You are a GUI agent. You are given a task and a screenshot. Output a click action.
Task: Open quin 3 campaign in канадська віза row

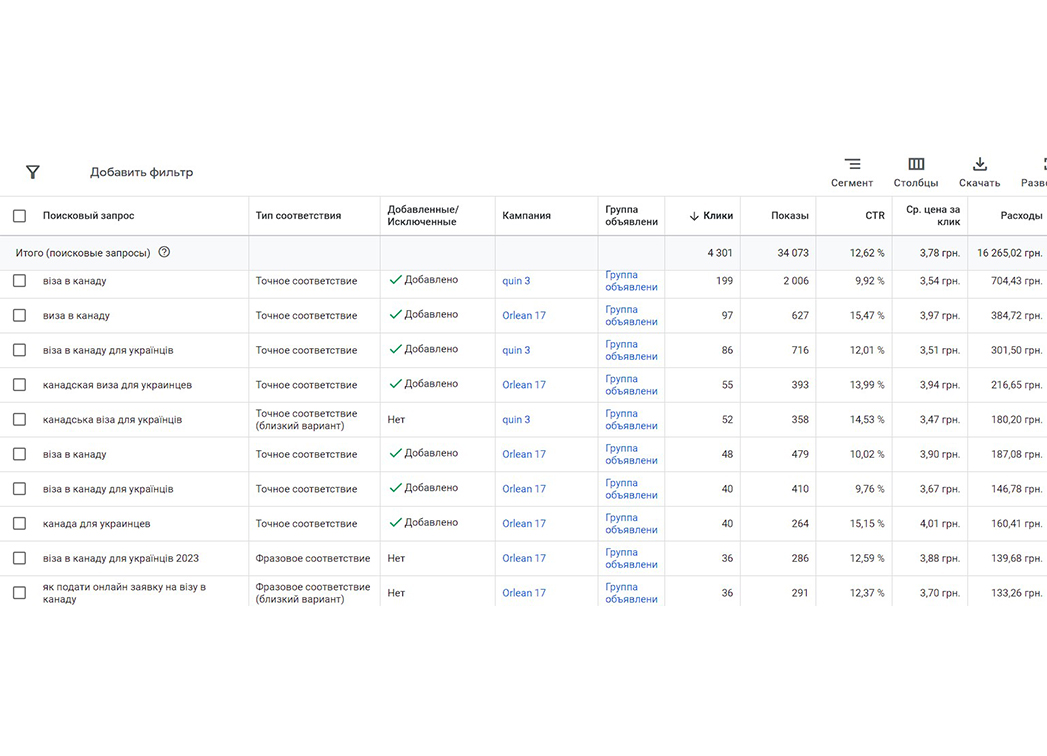coord(516,419)
